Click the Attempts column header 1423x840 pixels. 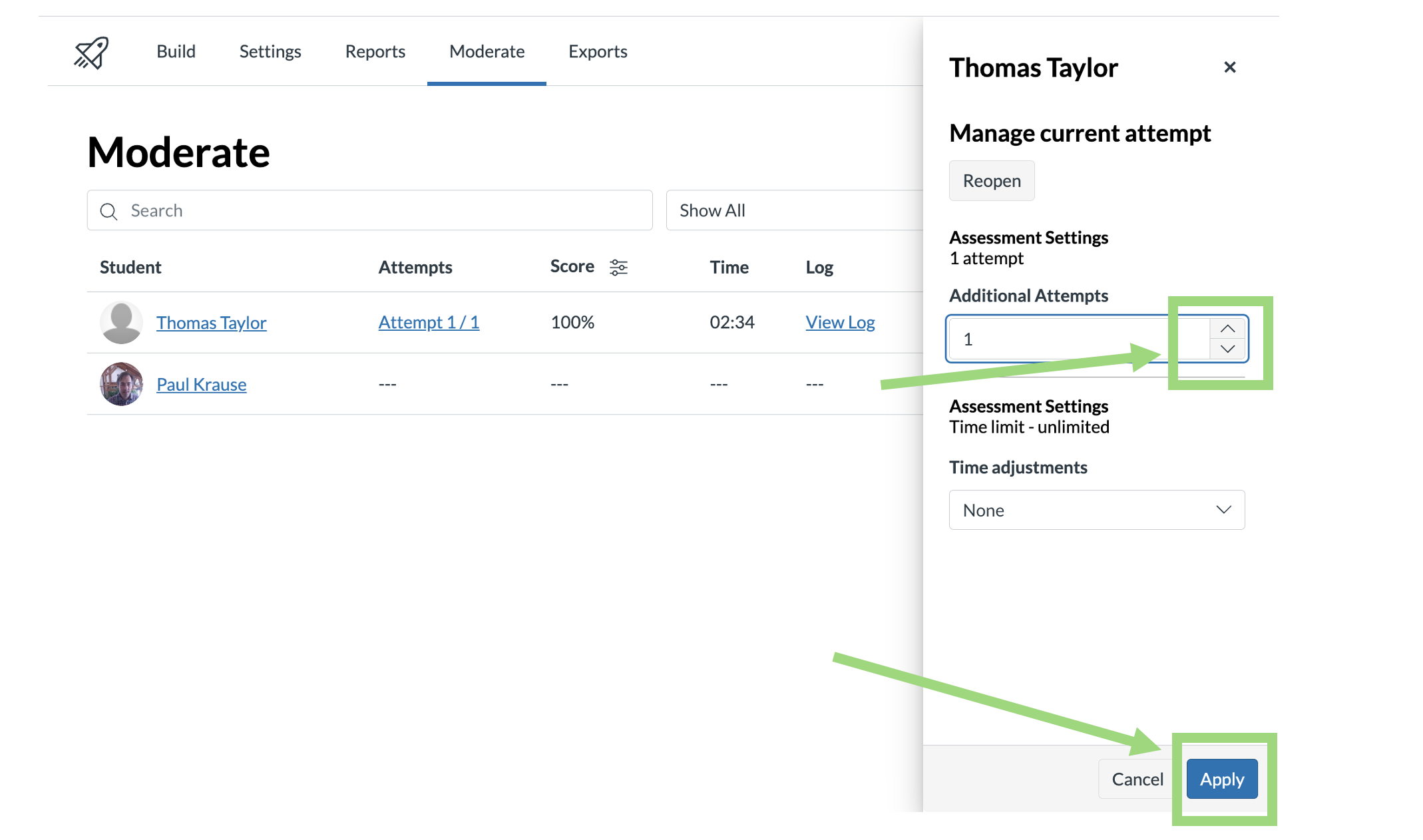point(415,267)
